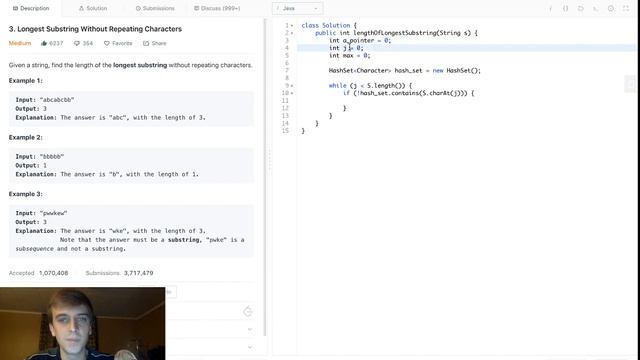Viewport: 640px width, 360px height.
Task: Click the heart Favorite icon
Action: (107, 43)
